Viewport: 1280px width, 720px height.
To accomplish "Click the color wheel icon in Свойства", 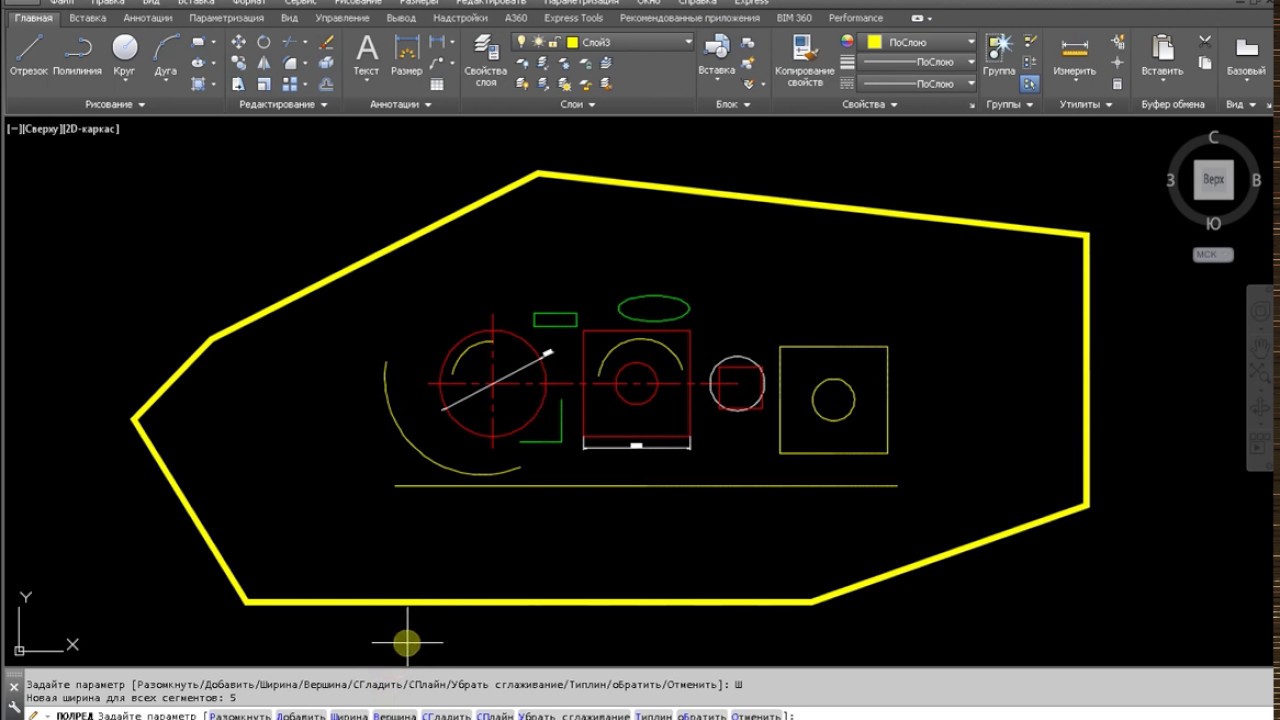I will click(847, 42).
